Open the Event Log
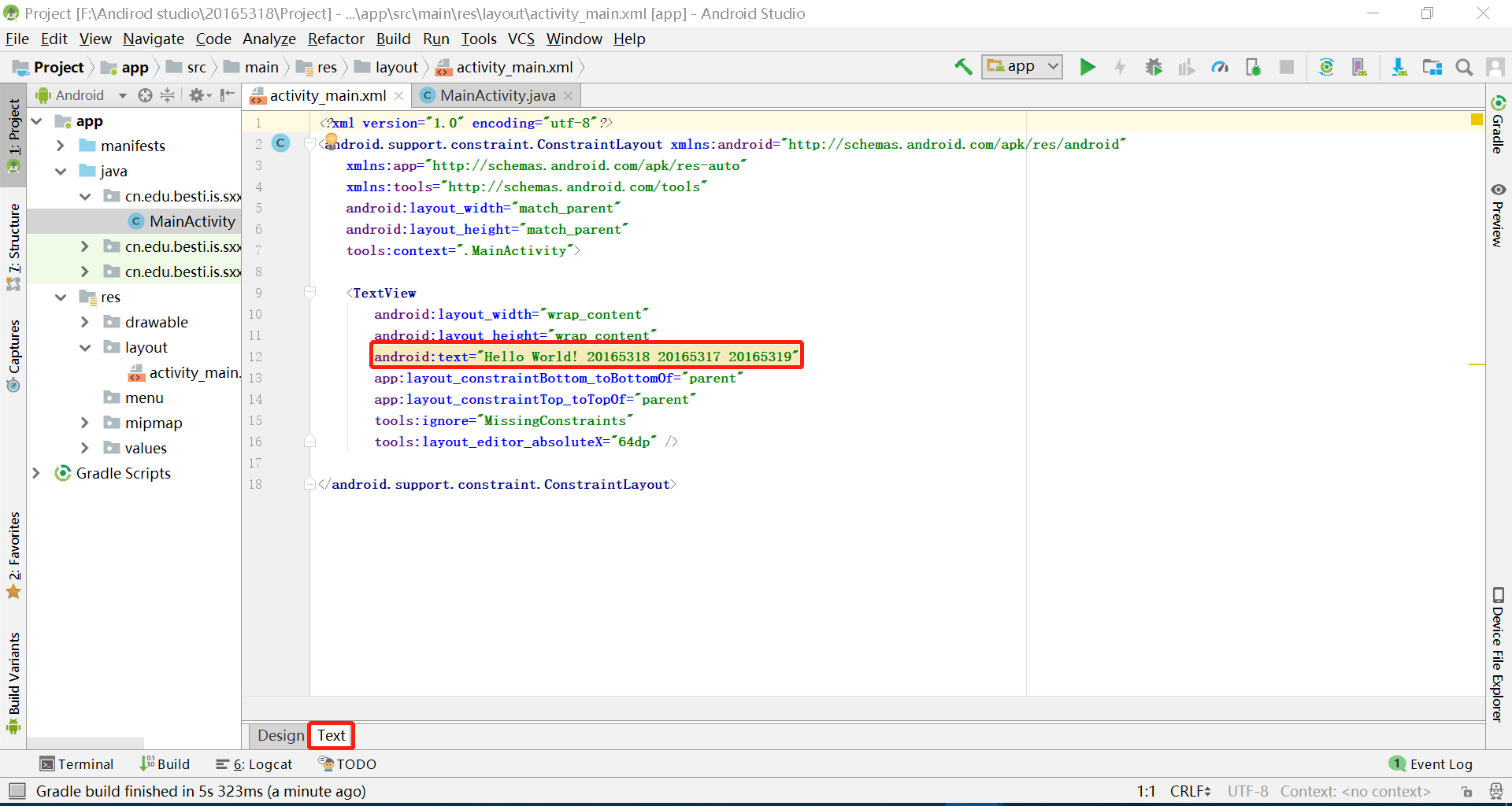Screen dimensions: 1512x806 coord(1431,763)
